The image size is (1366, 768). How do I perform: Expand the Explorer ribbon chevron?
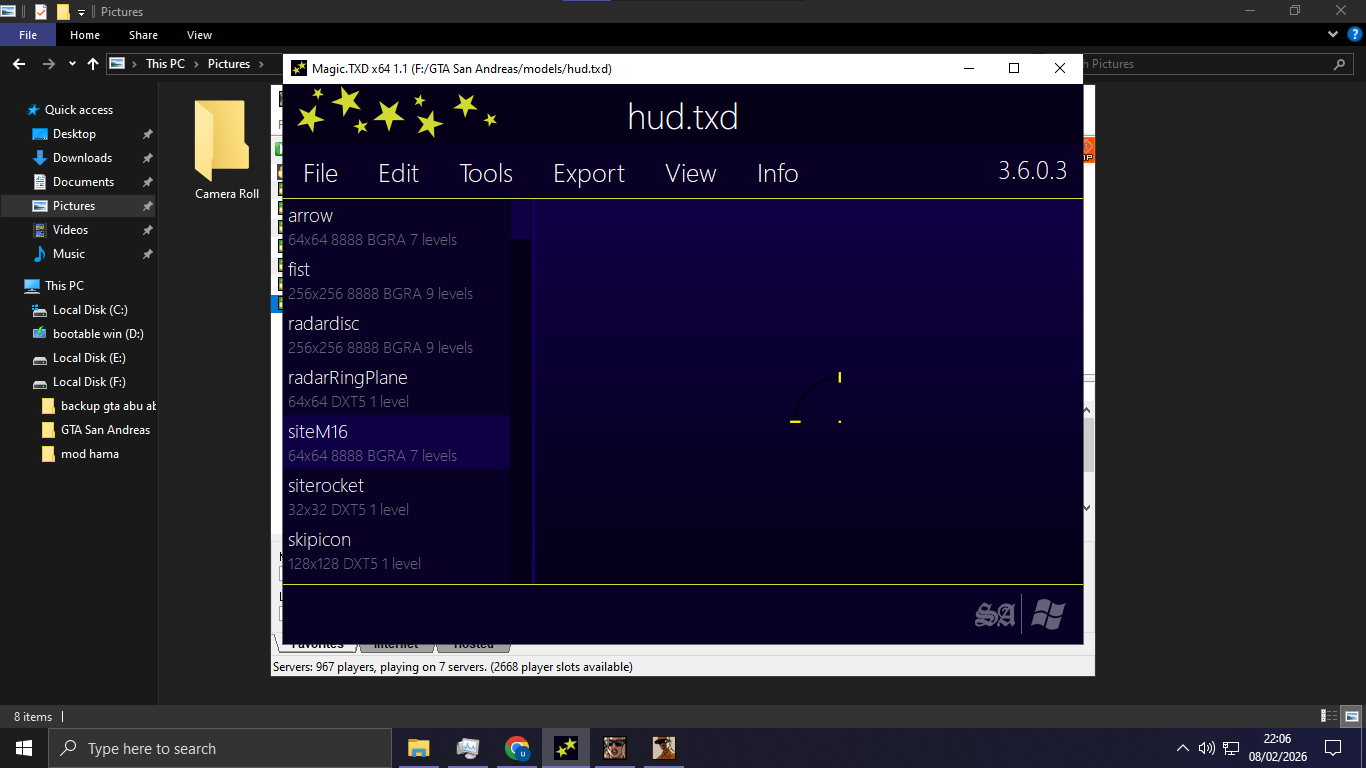click(x=1332, y=35)
